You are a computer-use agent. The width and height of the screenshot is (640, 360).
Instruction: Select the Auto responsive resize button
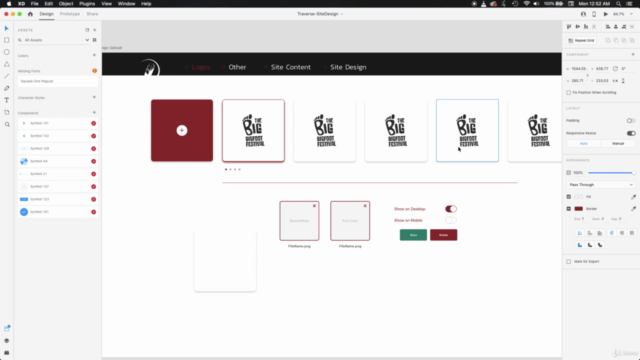click(584, 144)
